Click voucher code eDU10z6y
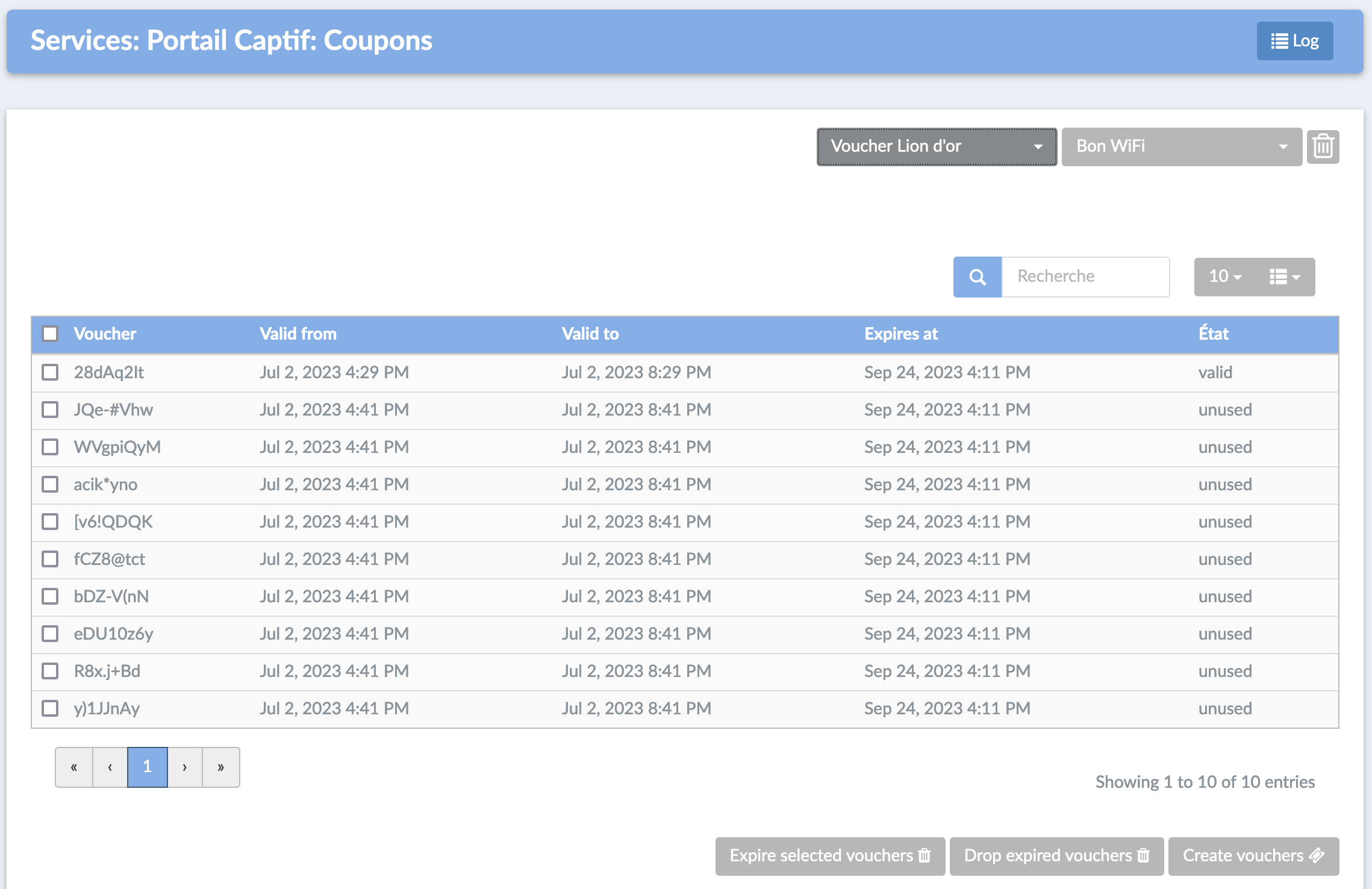Image resolution: width=1372 pixels, height=889 pixels. click(113, 634)
